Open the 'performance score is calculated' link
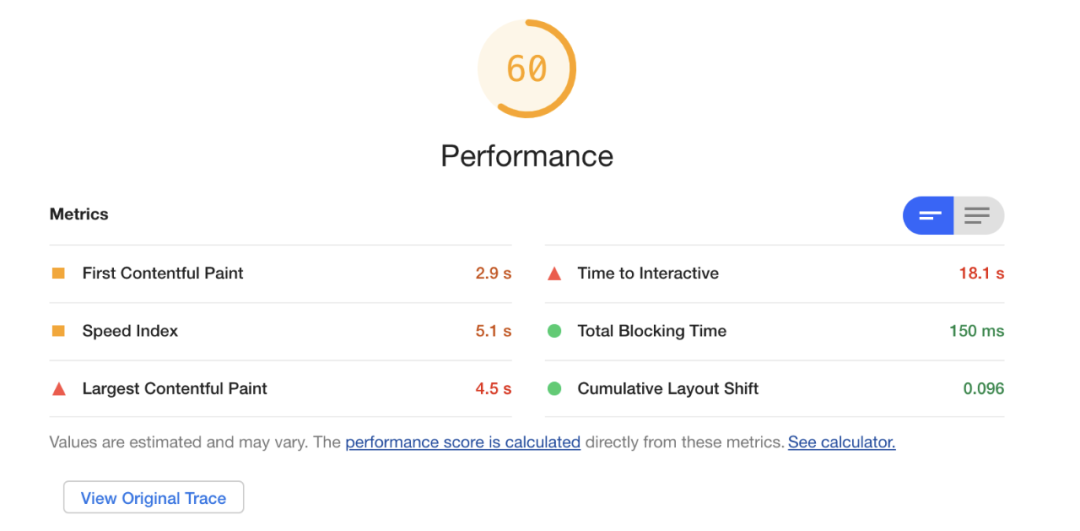The width and height of the screenshot is (1080, 531). point(463,442)
